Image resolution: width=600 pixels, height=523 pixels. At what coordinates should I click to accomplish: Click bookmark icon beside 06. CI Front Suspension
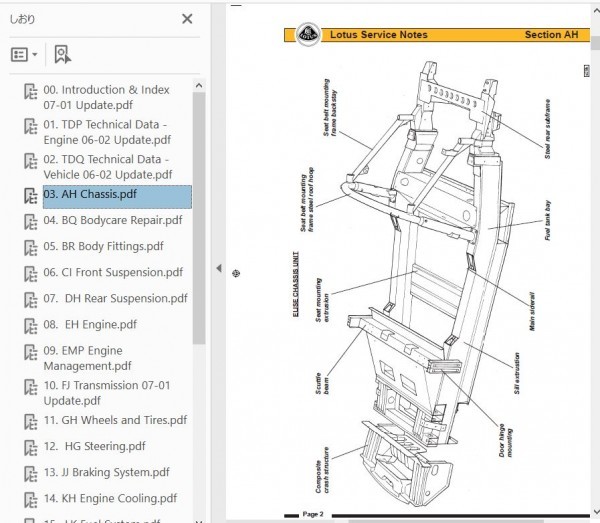pyautogui.click(x=31, y=274)
